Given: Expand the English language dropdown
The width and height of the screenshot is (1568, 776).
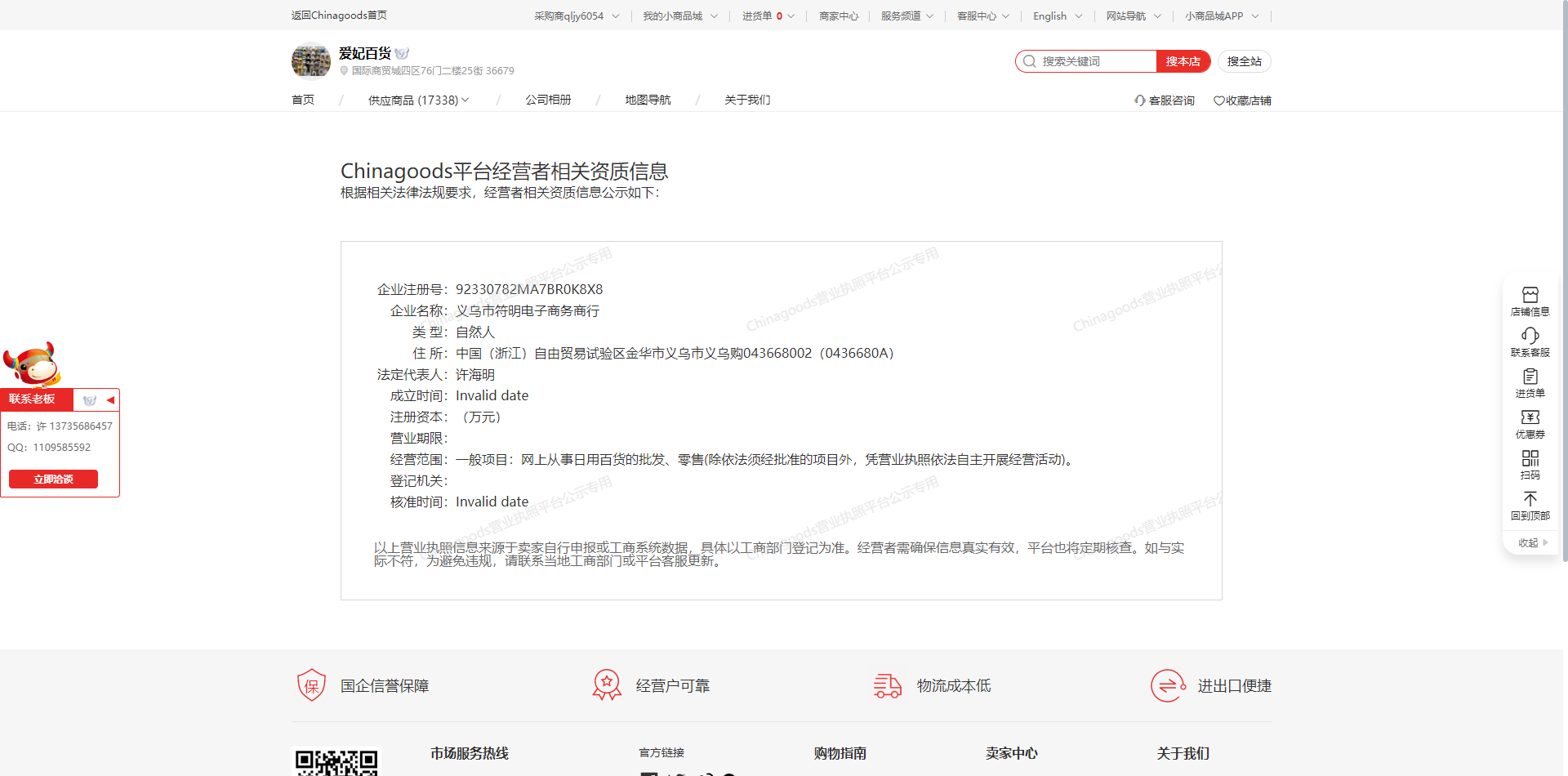Looking at the screenshot, I should (1058, 16).
